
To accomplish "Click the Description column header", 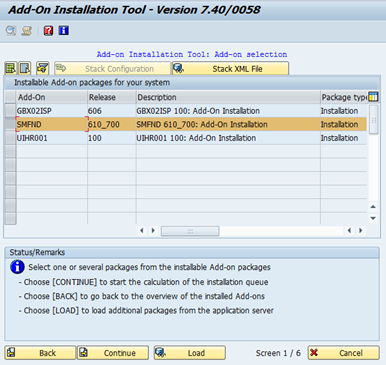I will click(x=228, y=97).
